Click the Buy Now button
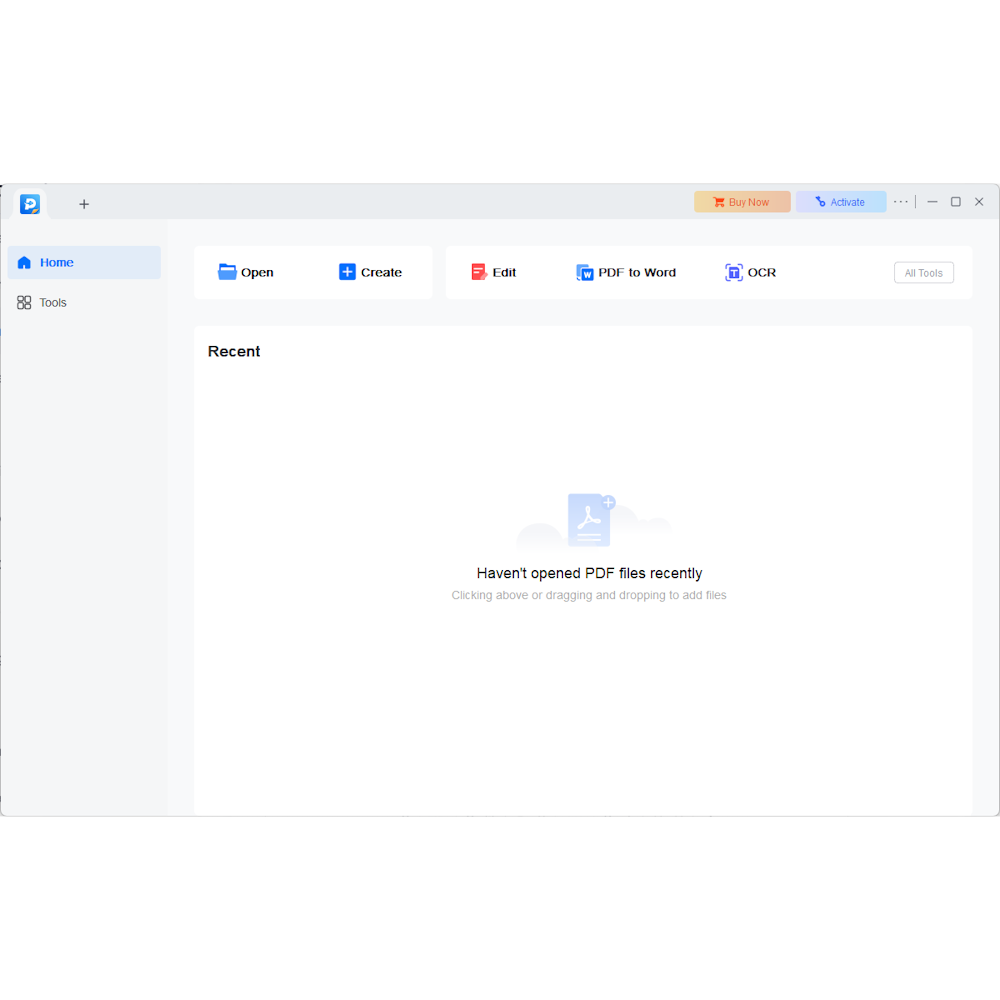This screenshot has height=1000, width=1000. pyautogui.click(x=742, y=201)
